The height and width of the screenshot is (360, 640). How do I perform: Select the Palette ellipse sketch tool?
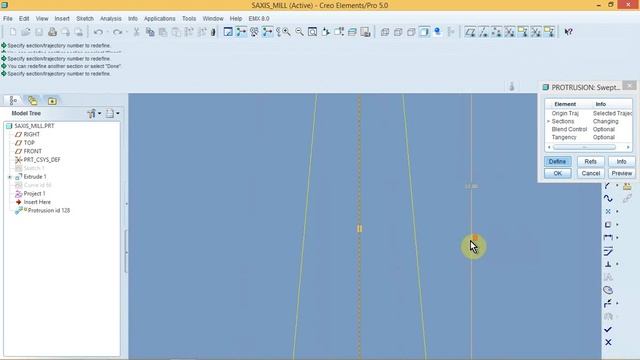608,290
